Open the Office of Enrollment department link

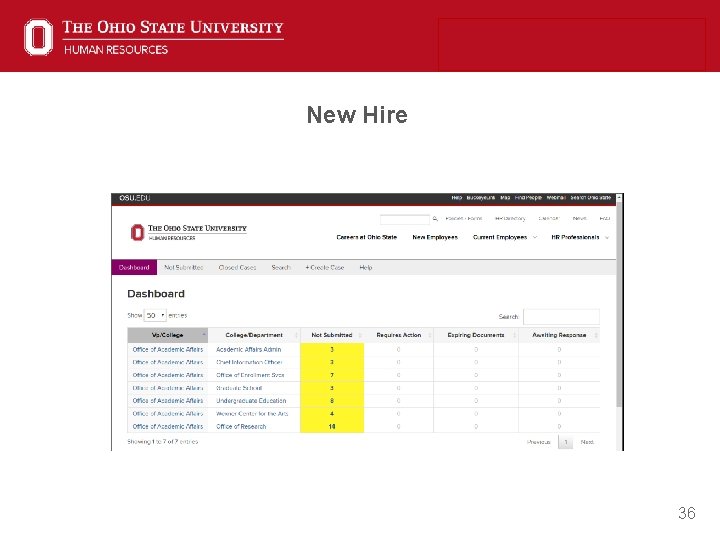tap(250, 375)
